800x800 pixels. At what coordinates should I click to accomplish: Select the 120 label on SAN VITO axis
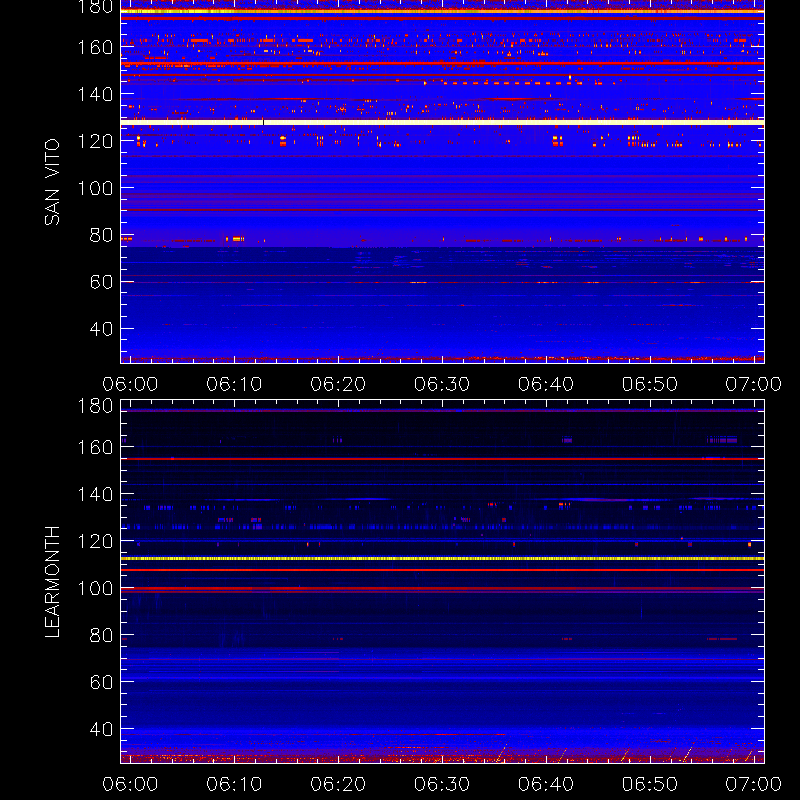(95, 141)
